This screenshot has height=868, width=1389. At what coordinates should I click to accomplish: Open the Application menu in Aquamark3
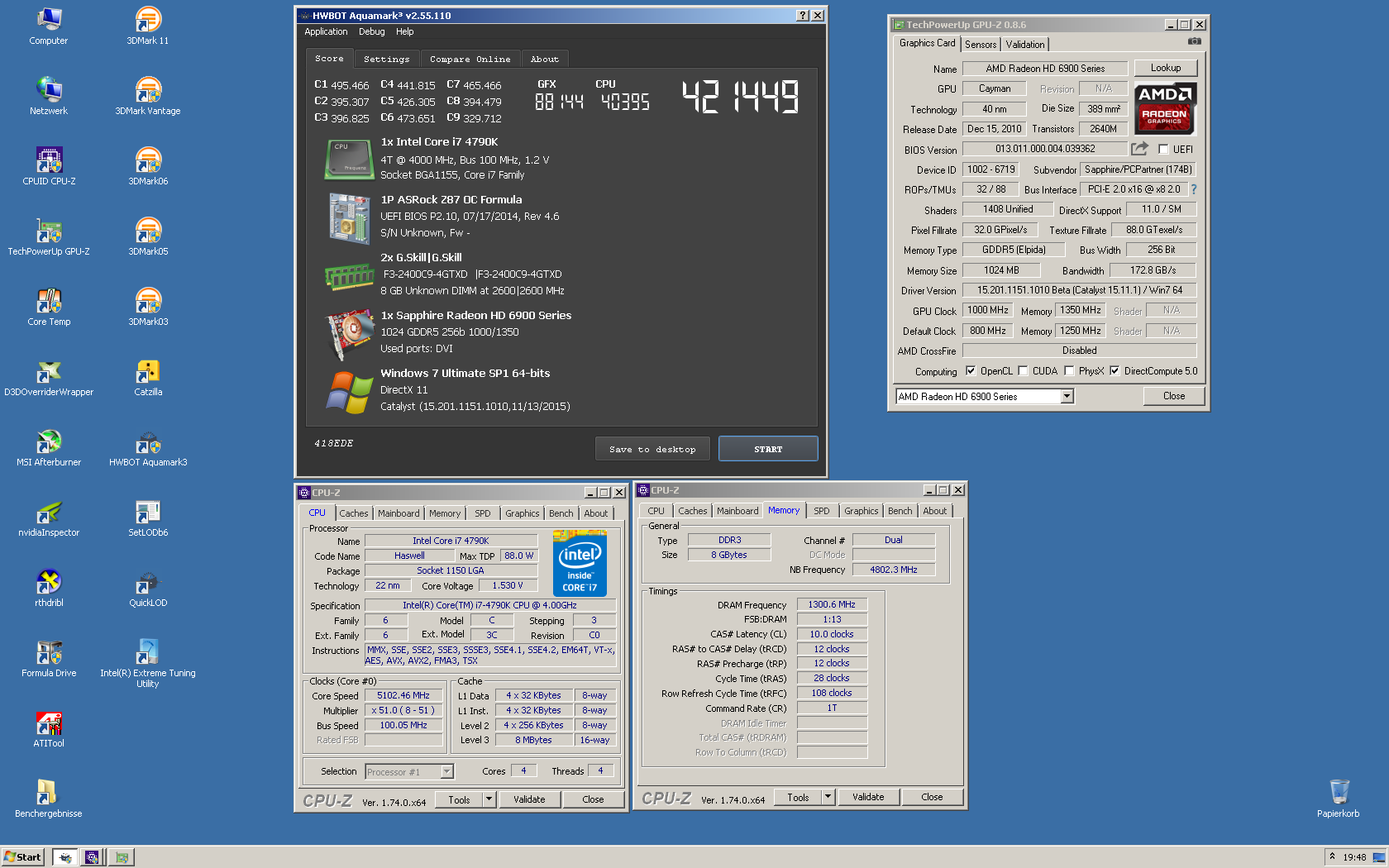pyautogui.click(x=326, y=31)
